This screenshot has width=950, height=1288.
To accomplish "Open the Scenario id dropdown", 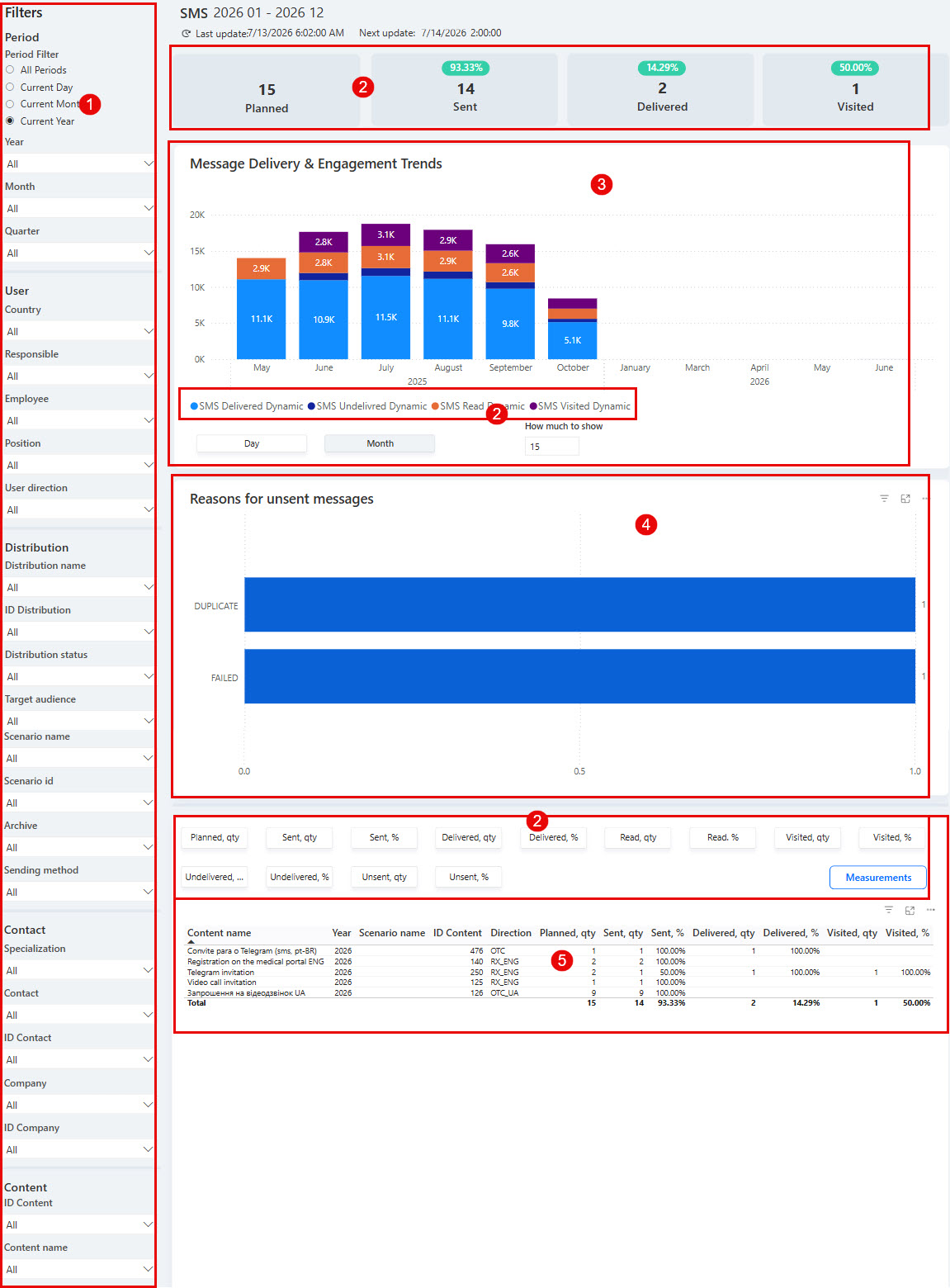I will click(x=78, y=803).
